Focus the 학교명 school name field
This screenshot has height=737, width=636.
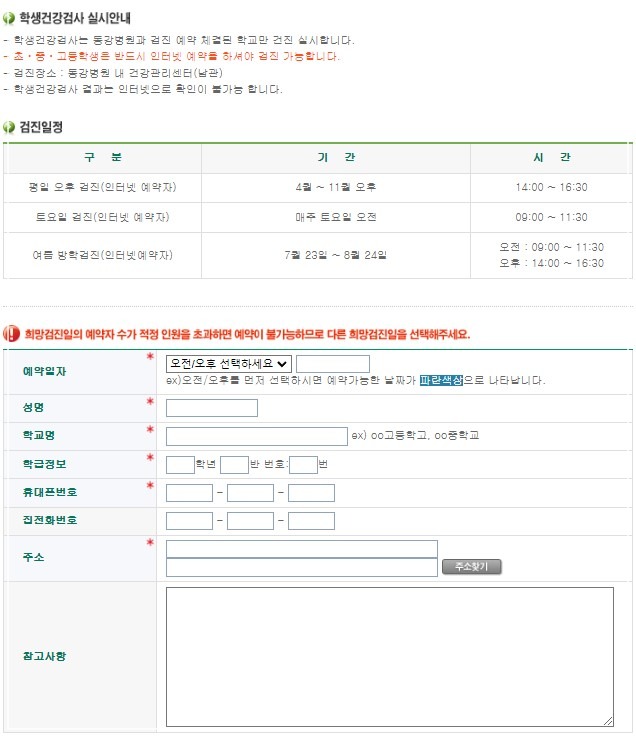(x=257, y=436)
